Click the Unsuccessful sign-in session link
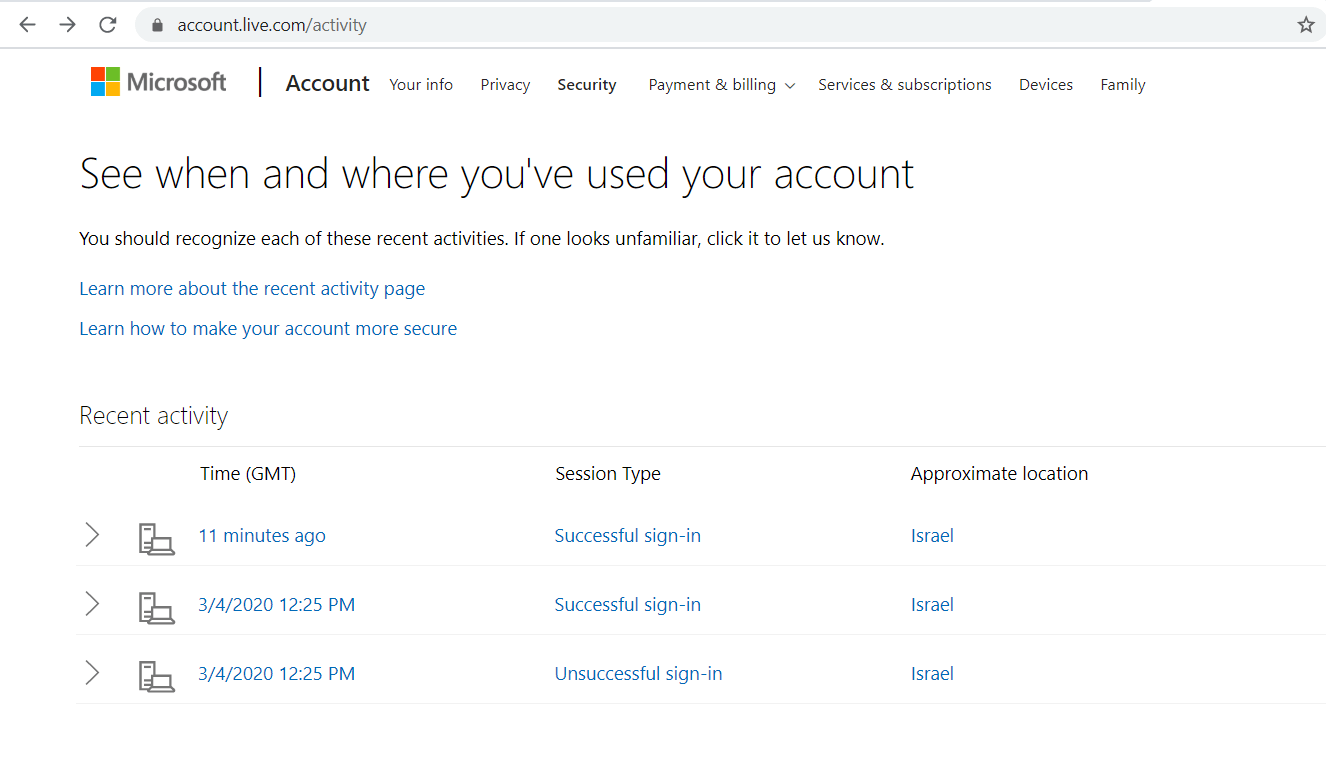The image size is (1326, 760). pyautogui.click(x=638, y=673)
